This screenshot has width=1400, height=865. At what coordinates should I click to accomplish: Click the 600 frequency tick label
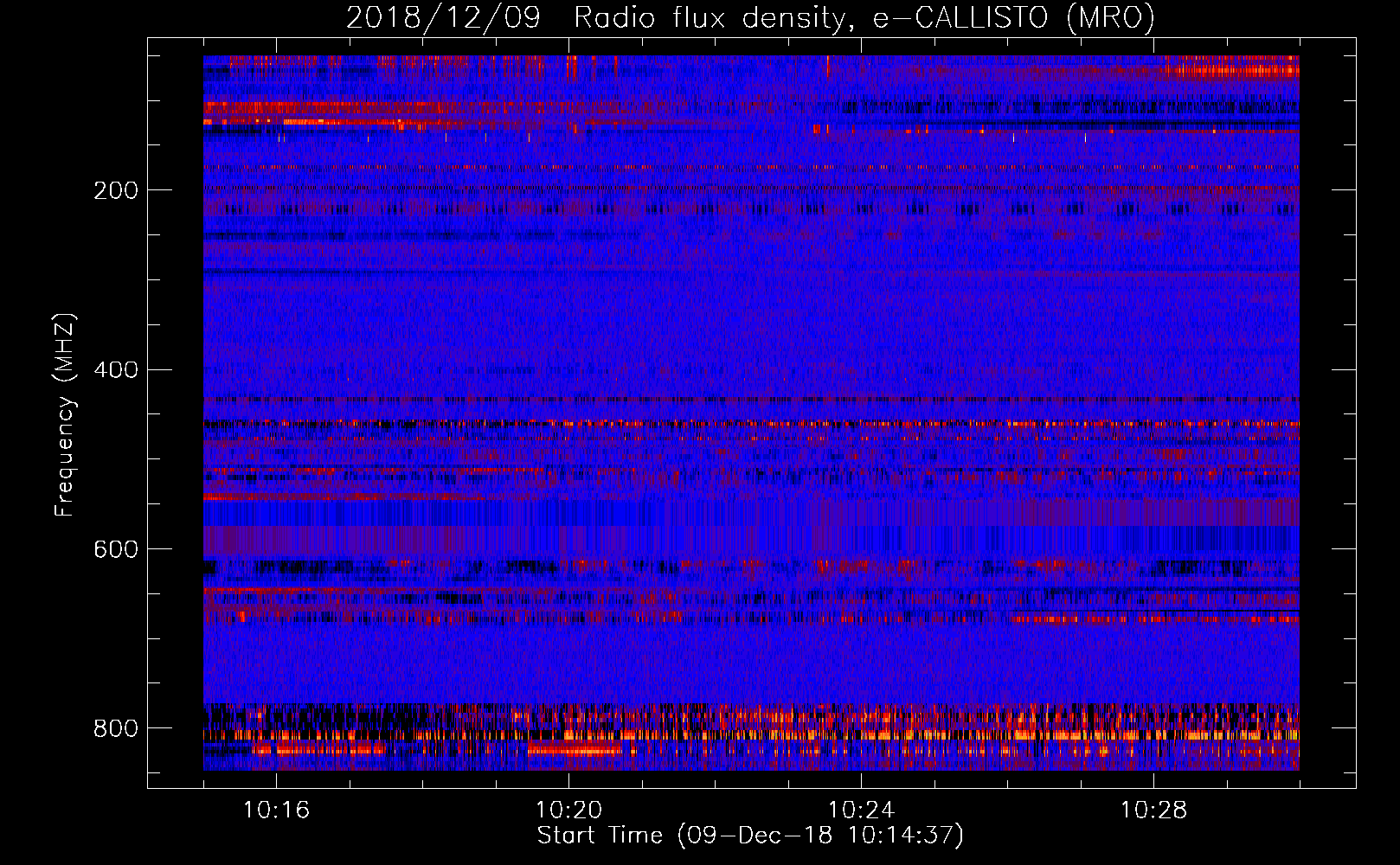[116, 549]
